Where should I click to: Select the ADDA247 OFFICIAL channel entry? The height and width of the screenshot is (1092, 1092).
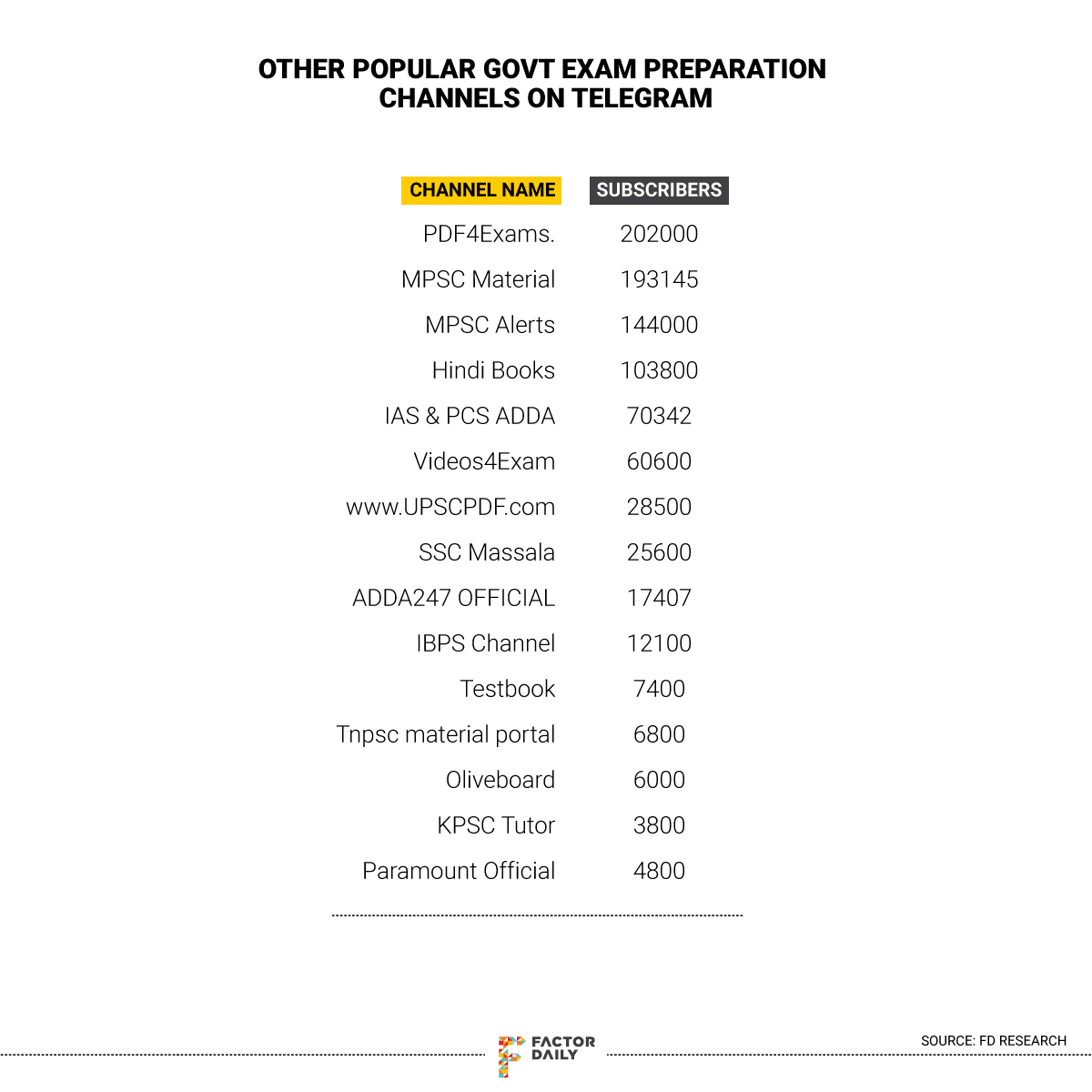(x=453, y=598)
